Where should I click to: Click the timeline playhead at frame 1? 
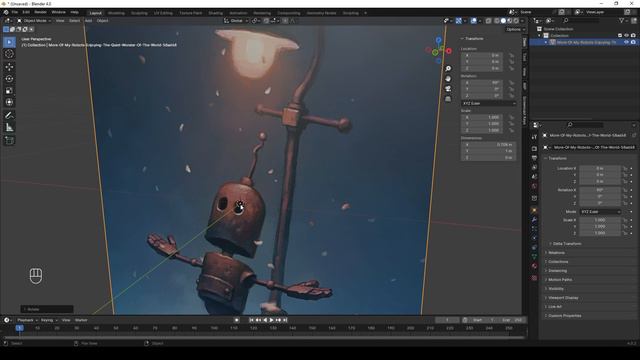19,328
